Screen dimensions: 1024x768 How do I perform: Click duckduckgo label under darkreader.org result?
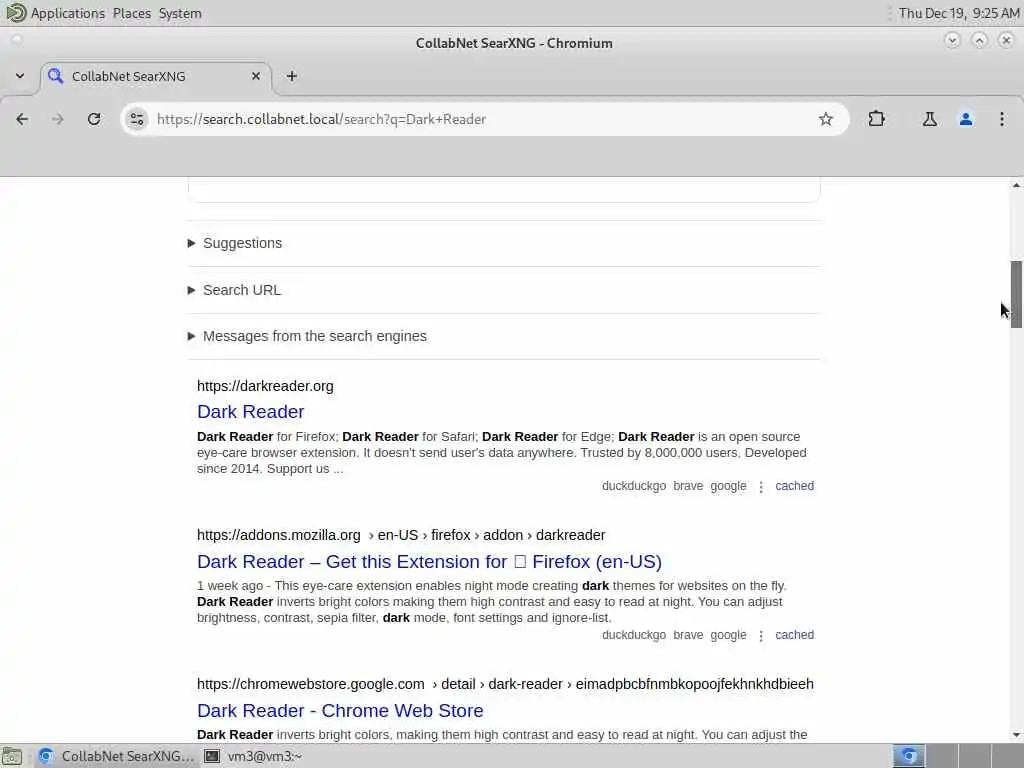(633, 486)
